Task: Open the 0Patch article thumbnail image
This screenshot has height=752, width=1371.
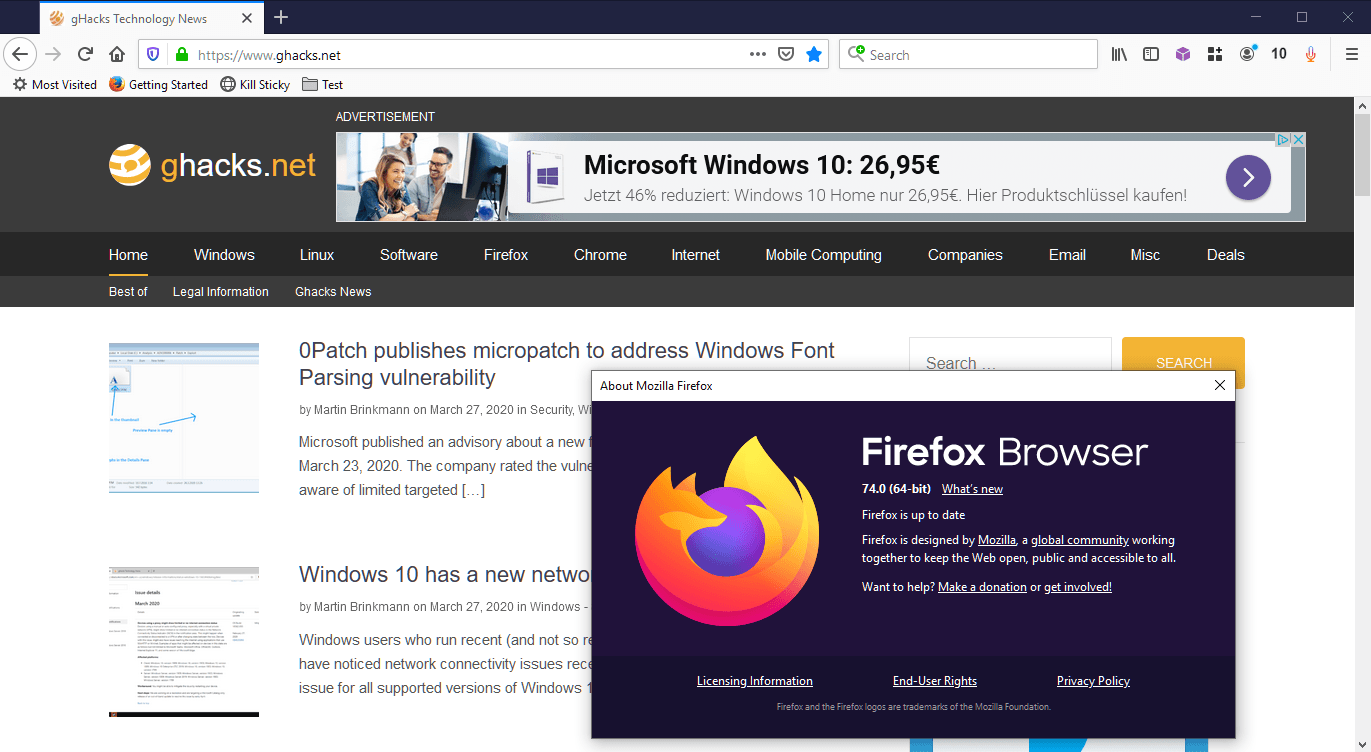Action: [184, 418]
